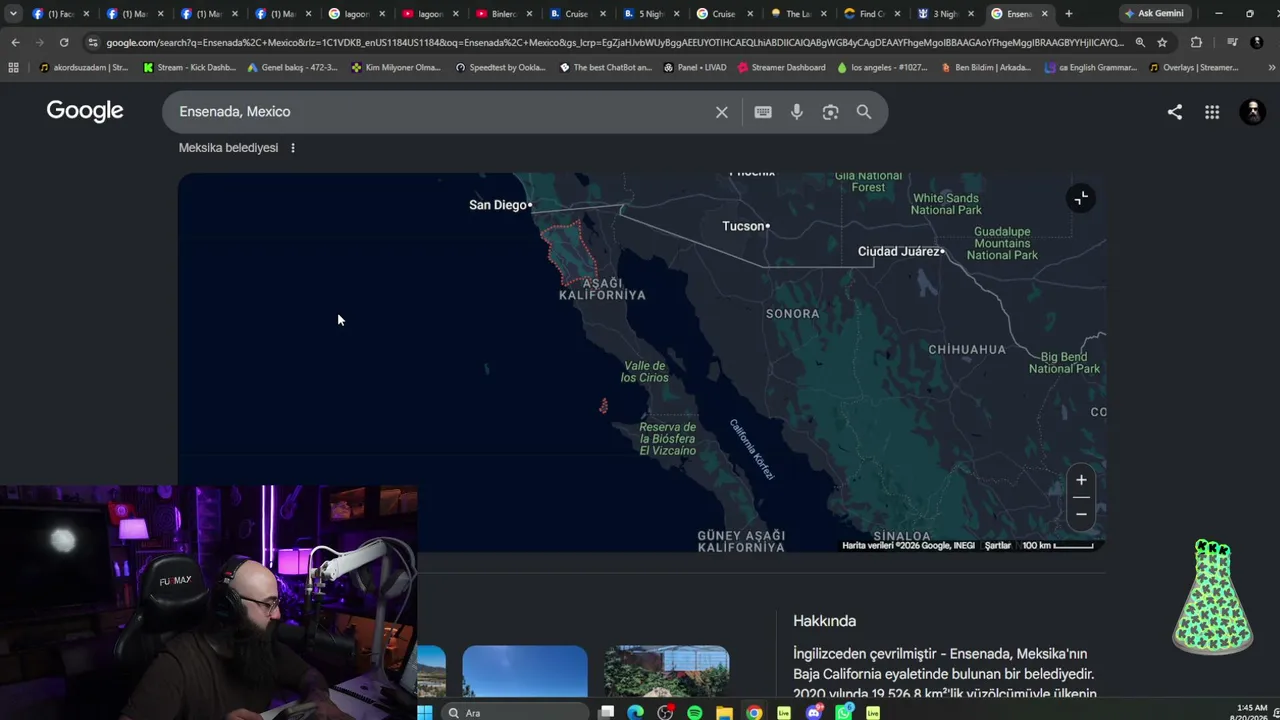Click the San Diego label on map

(498, 205)
